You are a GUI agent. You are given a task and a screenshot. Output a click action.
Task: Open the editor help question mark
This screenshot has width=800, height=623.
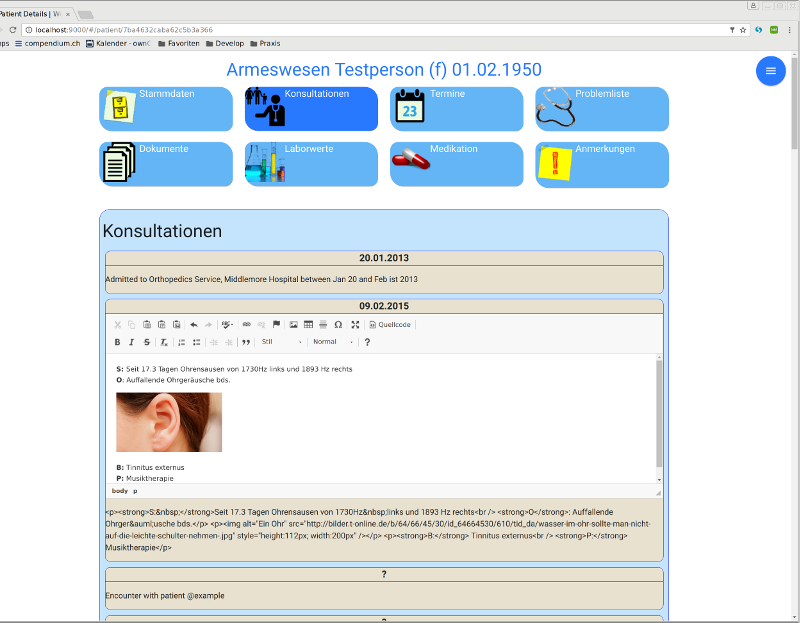[x=367, y=342]
